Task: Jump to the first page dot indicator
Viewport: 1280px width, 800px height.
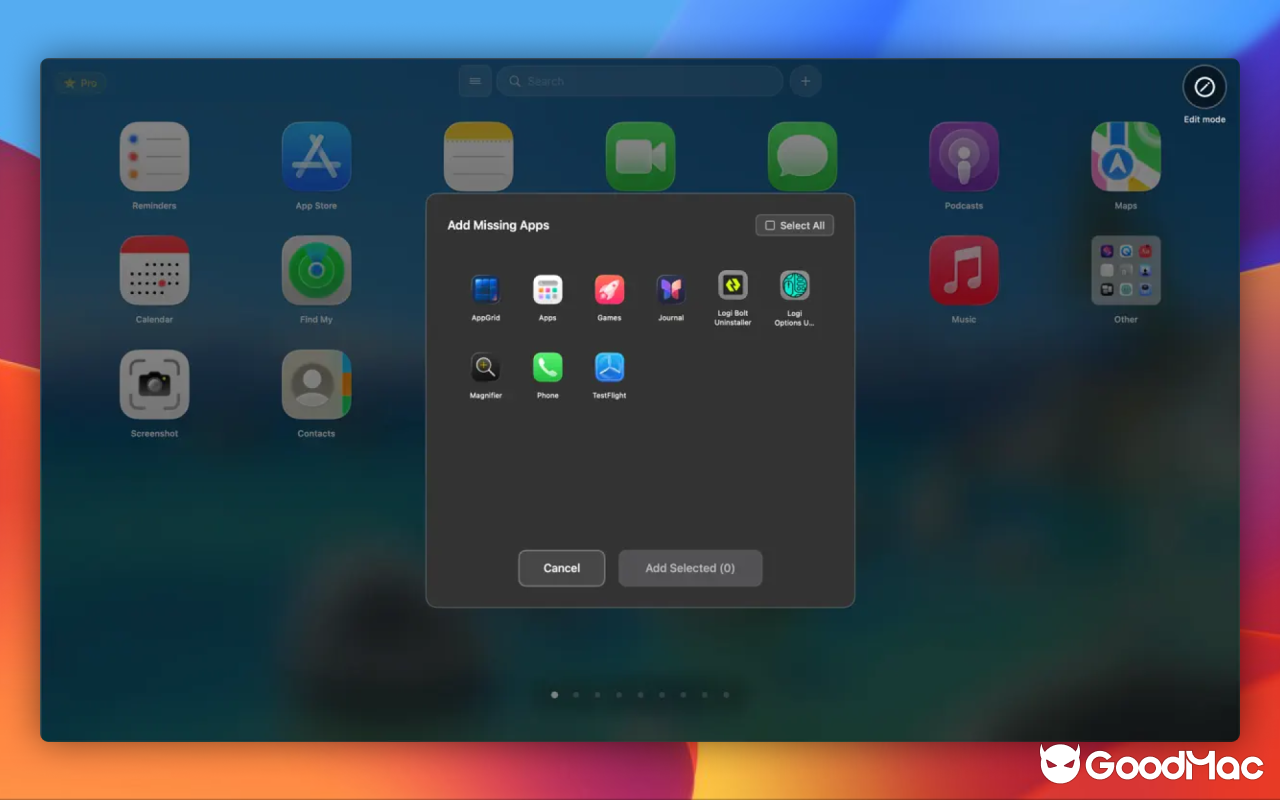Action: click(x=554, y=694)
